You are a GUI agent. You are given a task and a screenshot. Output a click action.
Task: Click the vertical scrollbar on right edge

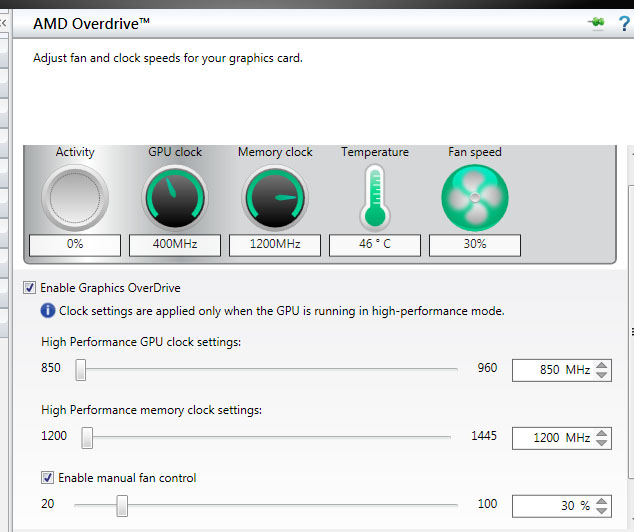coord(631,331)
